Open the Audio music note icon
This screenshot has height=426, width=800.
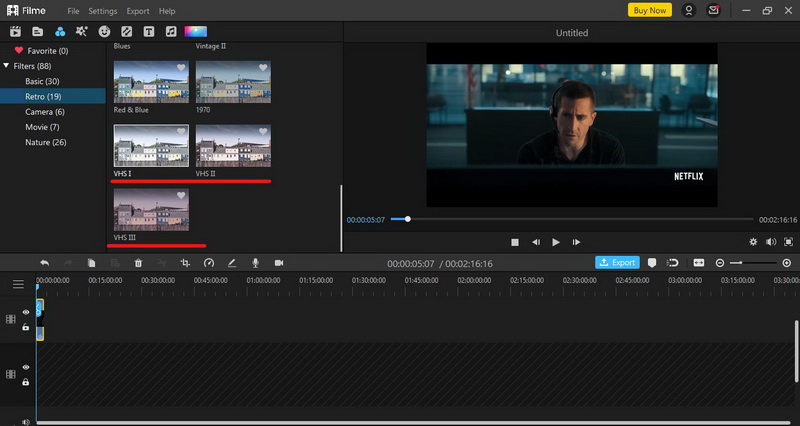(171, 32)
